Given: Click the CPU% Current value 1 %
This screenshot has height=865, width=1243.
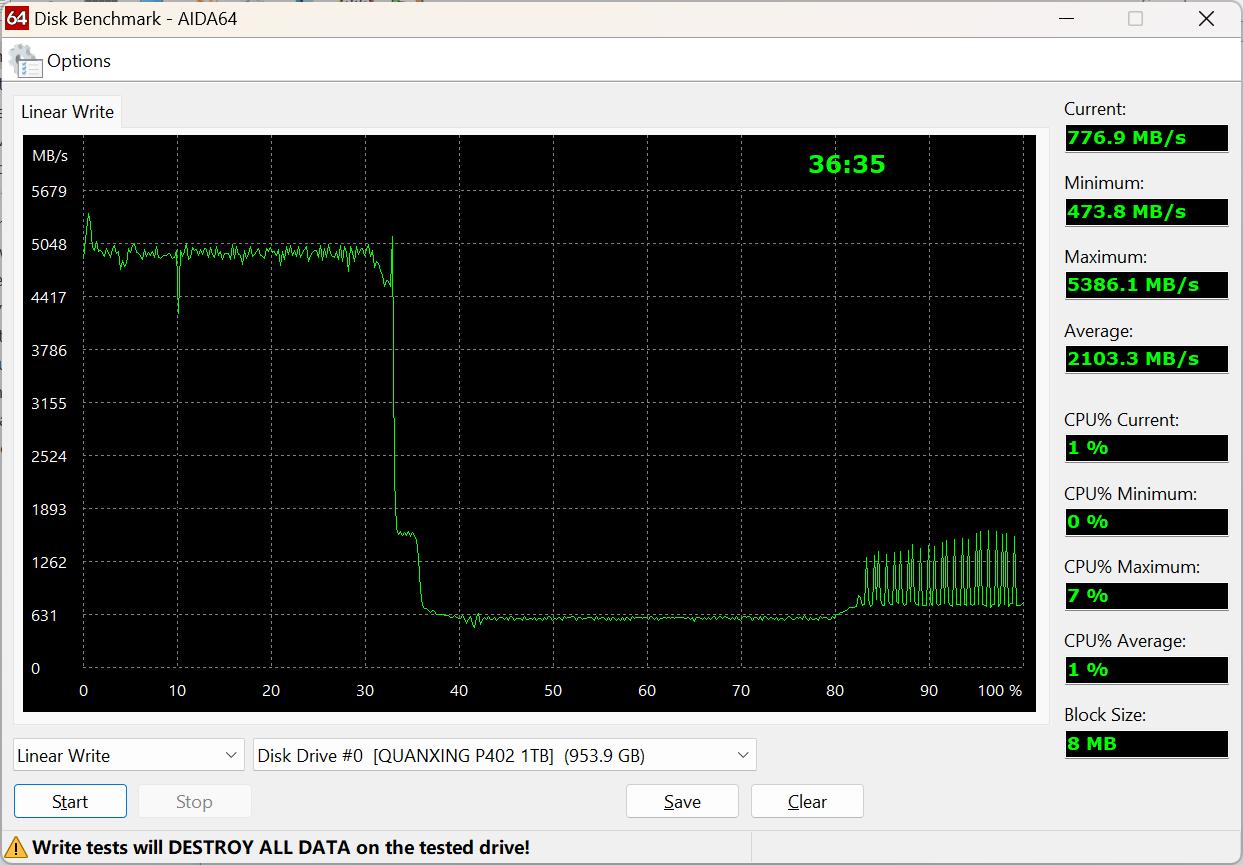Looking at the screenshot, I should (1146, 448).
